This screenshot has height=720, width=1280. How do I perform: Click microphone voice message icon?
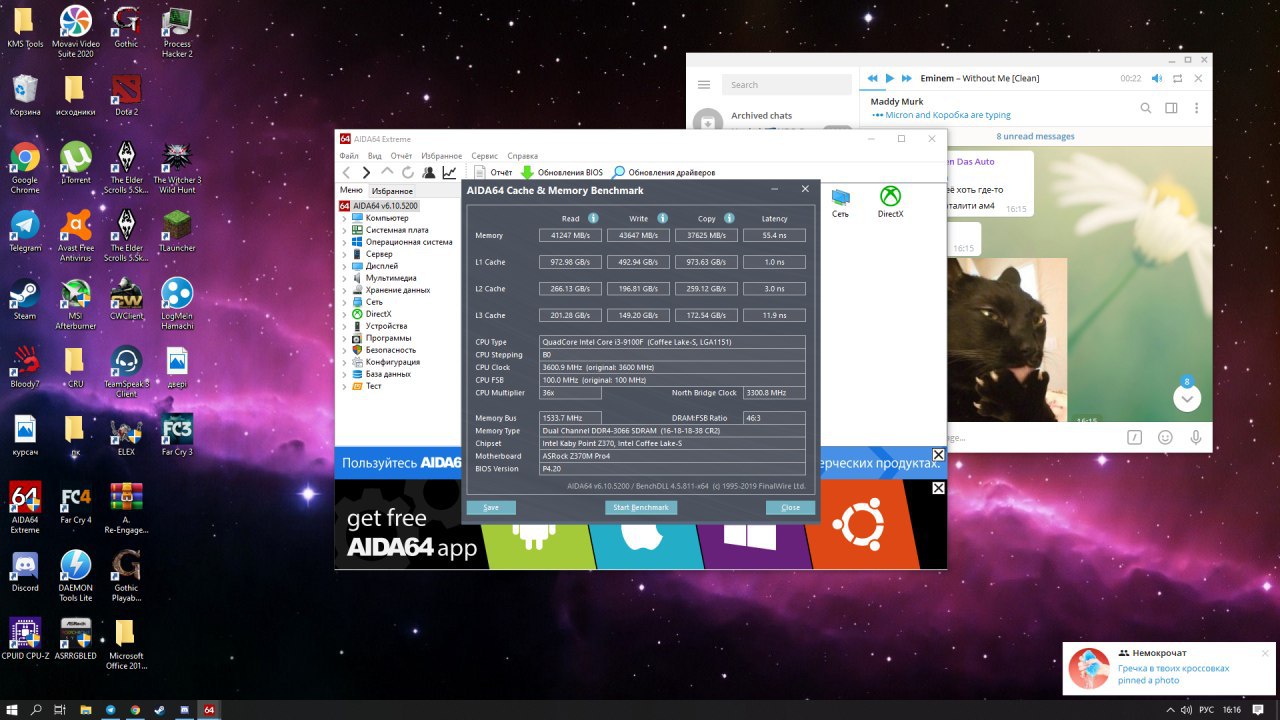1195,437
